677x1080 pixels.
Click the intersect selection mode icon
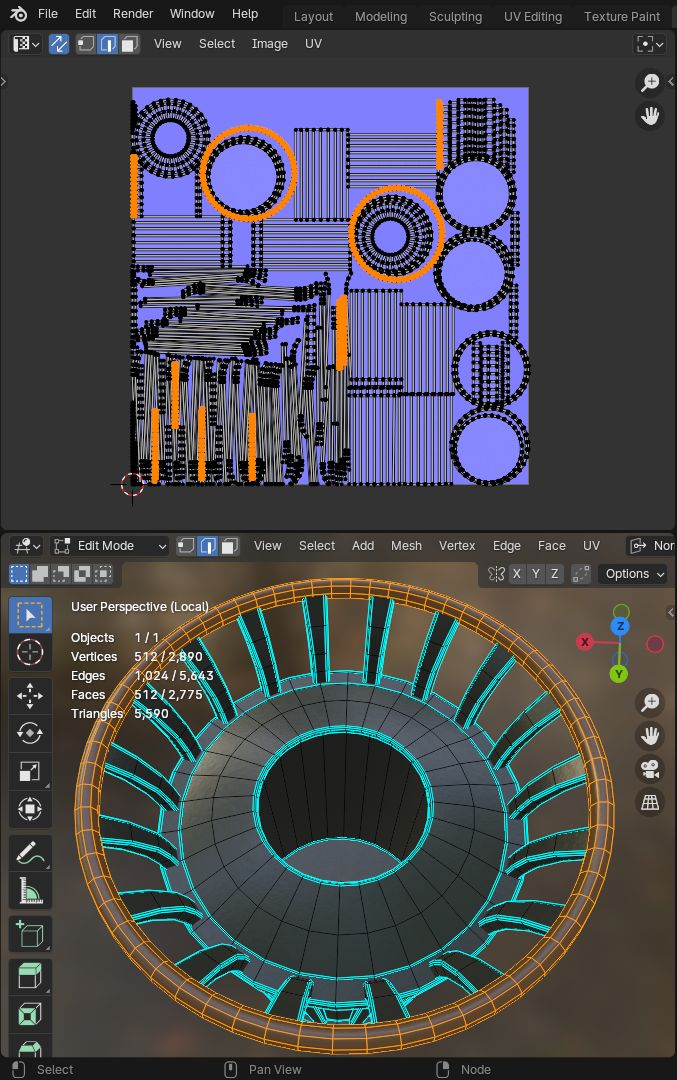(x=103, y=574)
